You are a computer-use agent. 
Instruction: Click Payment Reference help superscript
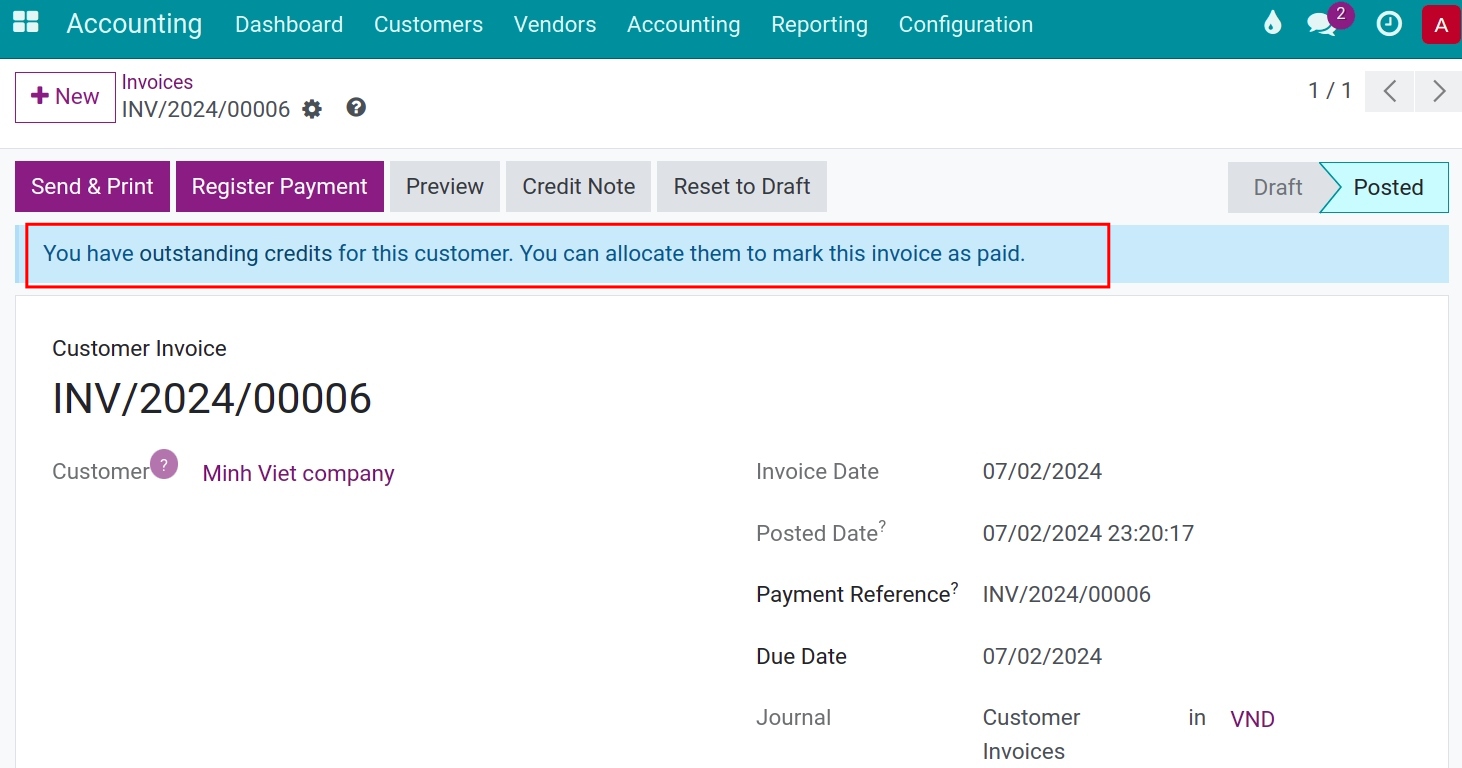coord(955,587)
